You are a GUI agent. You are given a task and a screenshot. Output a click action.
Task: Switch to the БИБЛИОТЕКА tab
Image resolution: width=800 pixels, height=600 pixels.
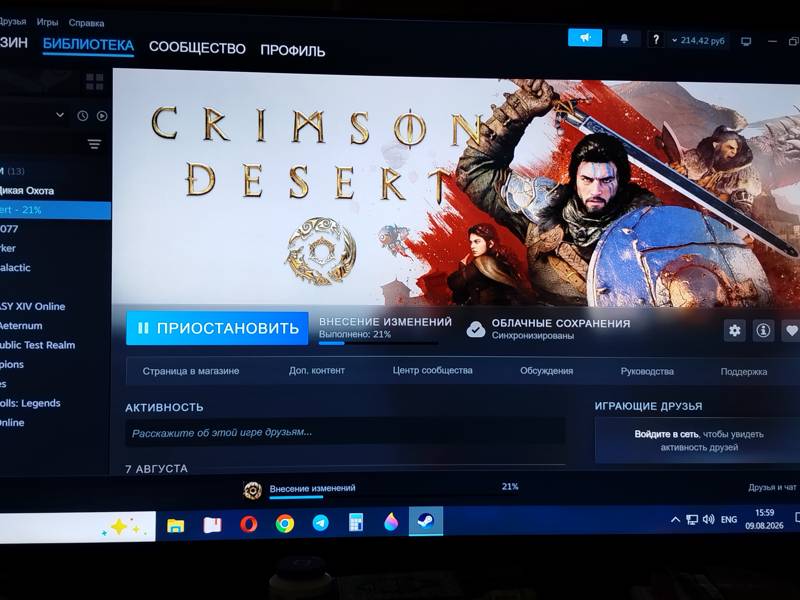[x=88, y=45]
